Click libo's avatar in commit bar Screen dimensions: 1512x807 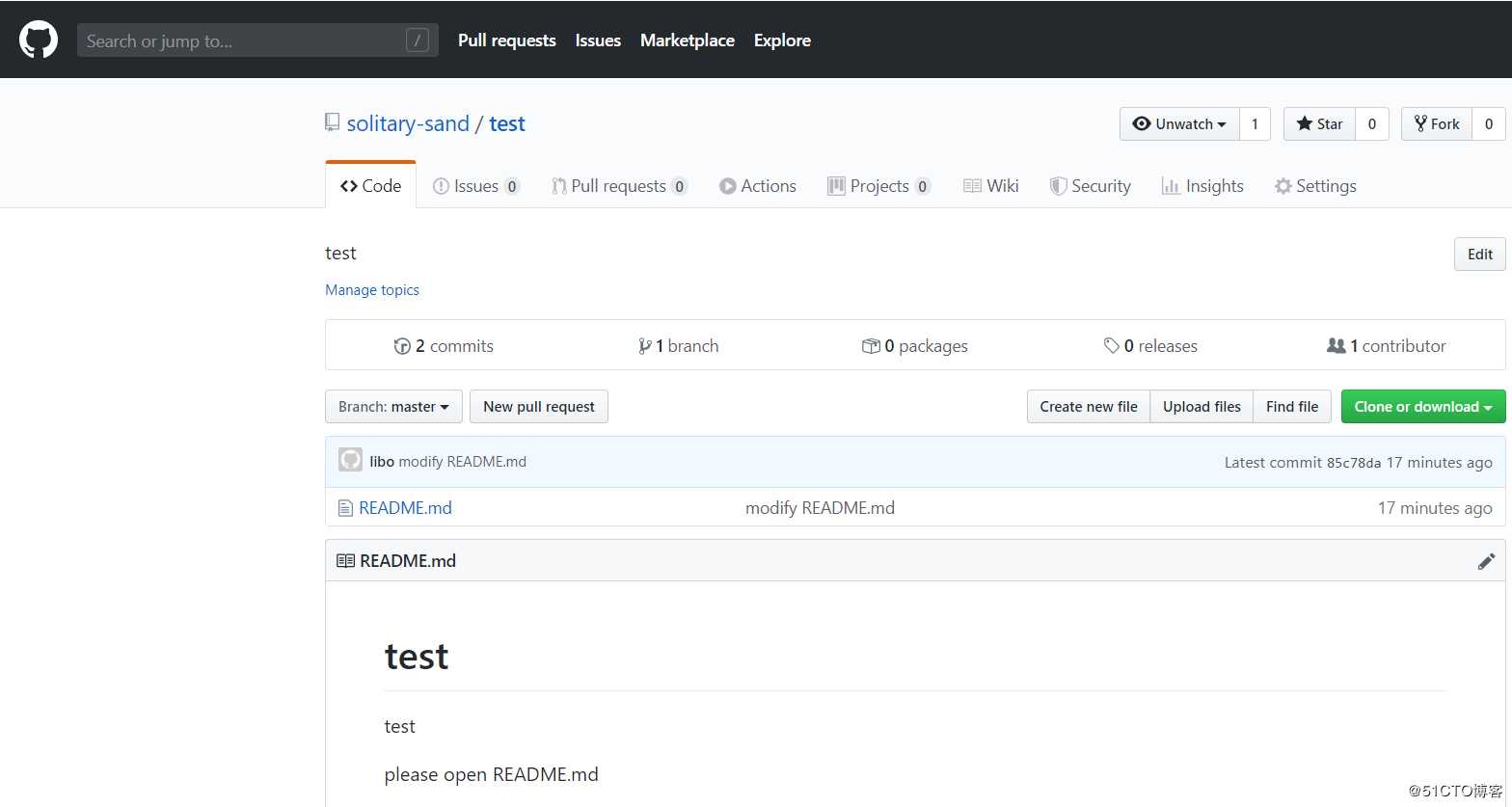point(350,460)
